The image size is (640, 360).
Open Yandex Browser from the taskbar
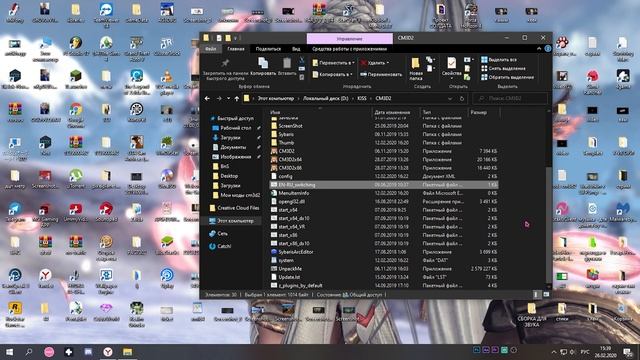[x=108, y=352]
